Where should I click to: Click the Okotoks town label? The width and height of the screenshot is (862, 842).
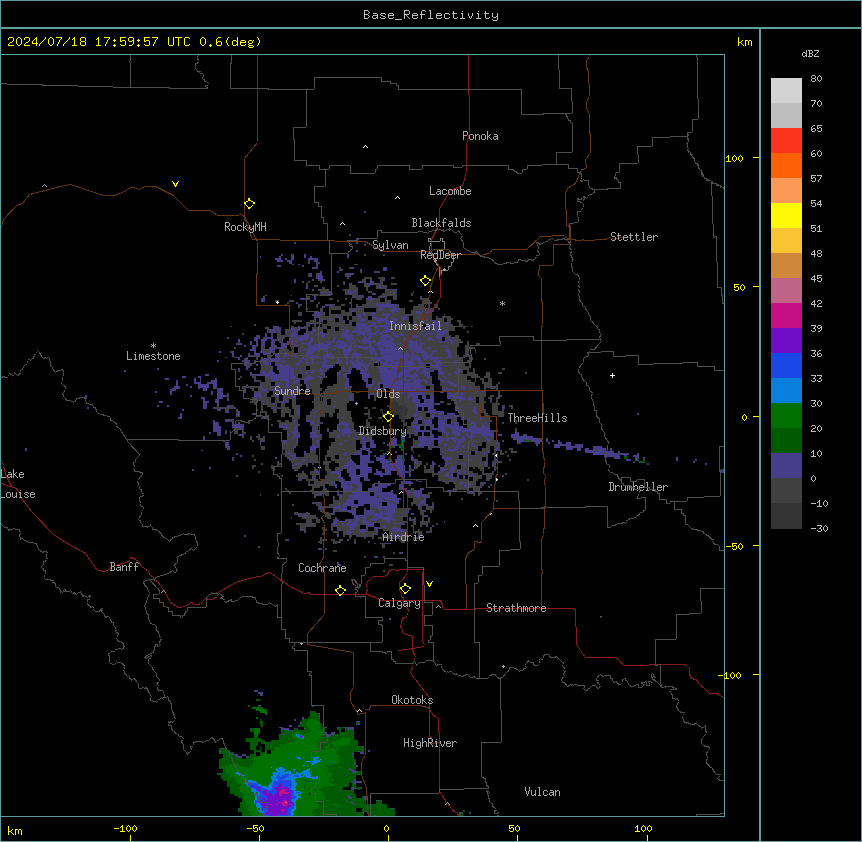pyautogui.click(x=412, y=700)
